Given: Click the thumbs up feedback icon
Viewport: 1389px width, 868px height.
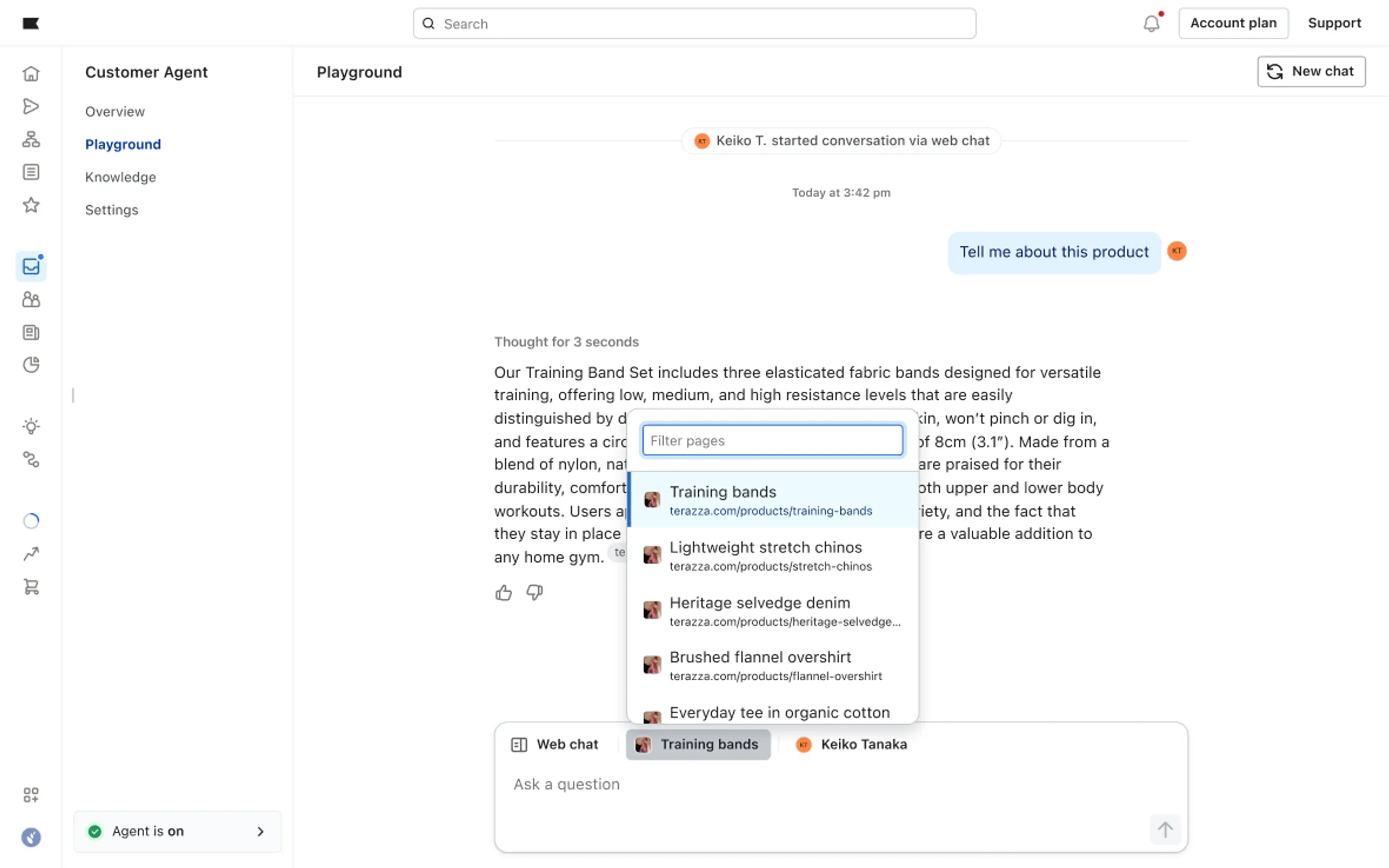Looking at the screenshot, I should (x=504, y=592).
